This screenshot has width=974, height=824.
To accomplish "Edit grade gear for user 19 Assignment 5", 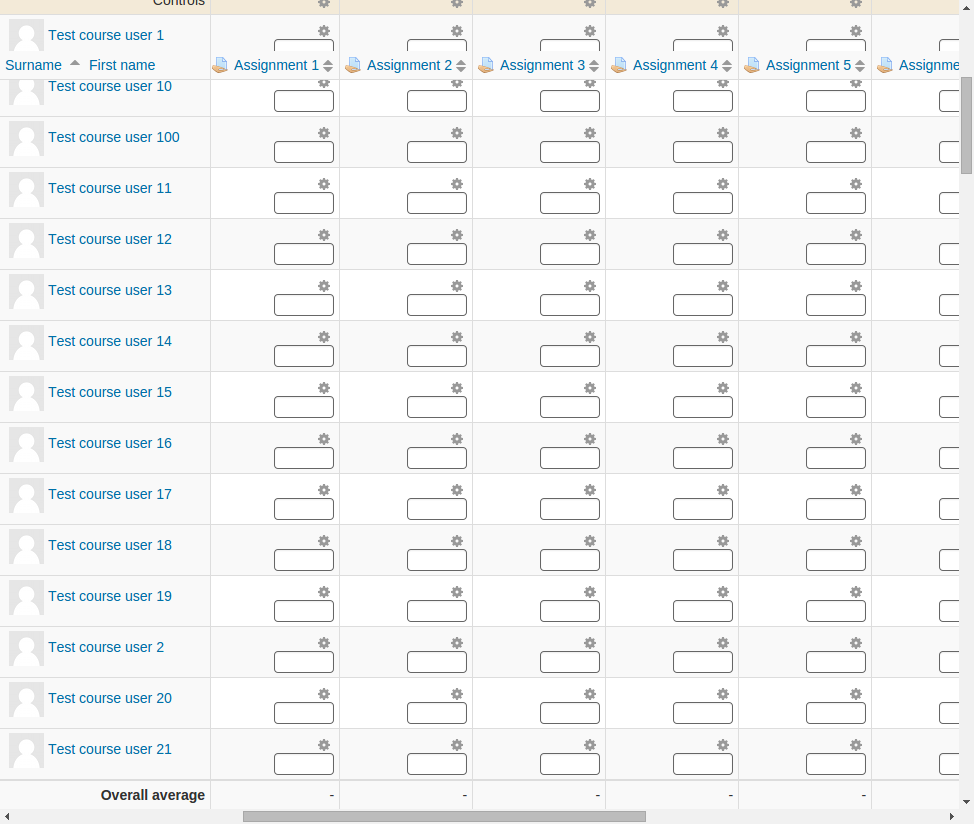I will click(x=856, y=592).
